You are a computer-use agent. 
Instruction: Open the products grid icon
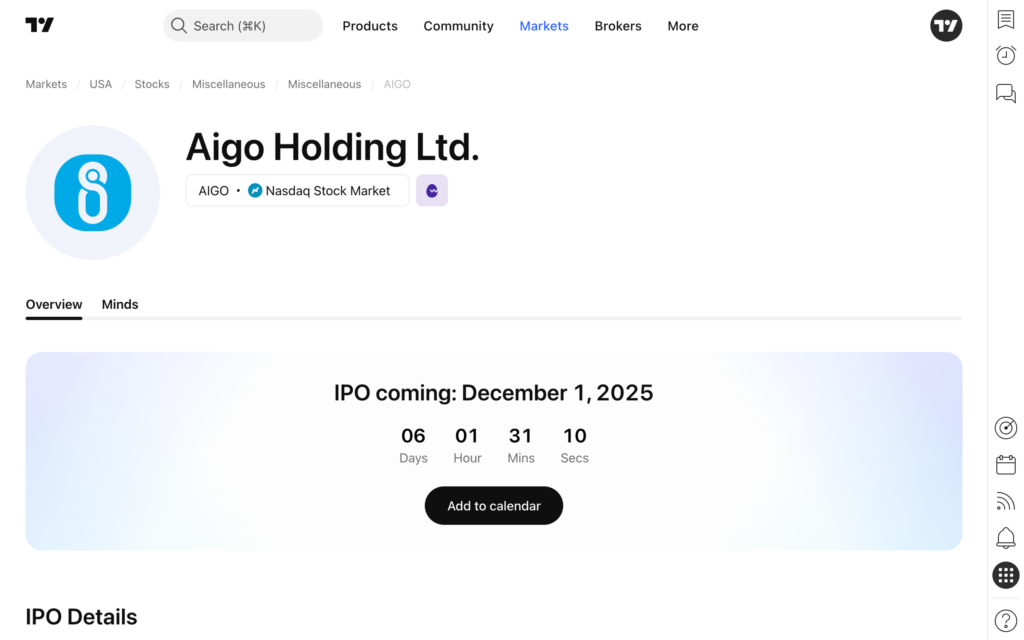click(1006, 575)
